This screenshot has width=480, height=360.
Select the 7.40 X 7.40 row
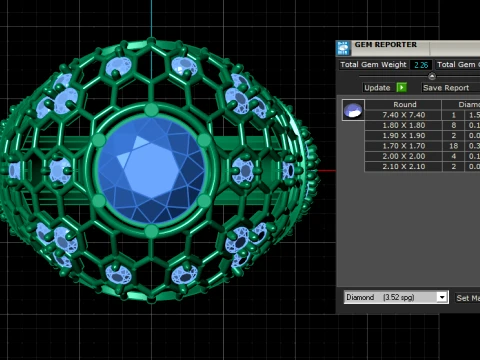pyautogui.click(x=422, y=115)
